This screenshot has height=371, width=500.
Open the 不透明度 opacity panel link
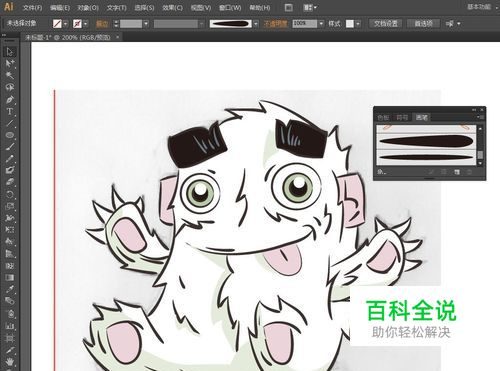point(275,24)
